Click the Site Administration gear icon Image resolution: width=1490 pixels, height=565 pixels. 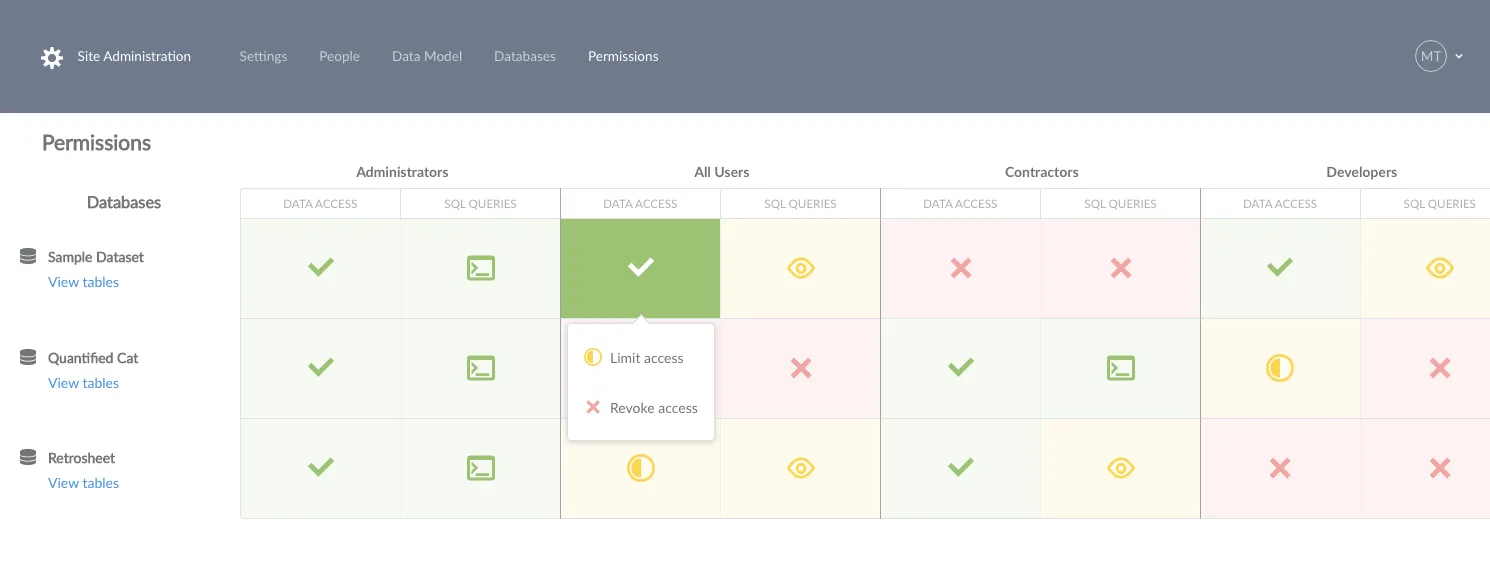tap(52, 57)
